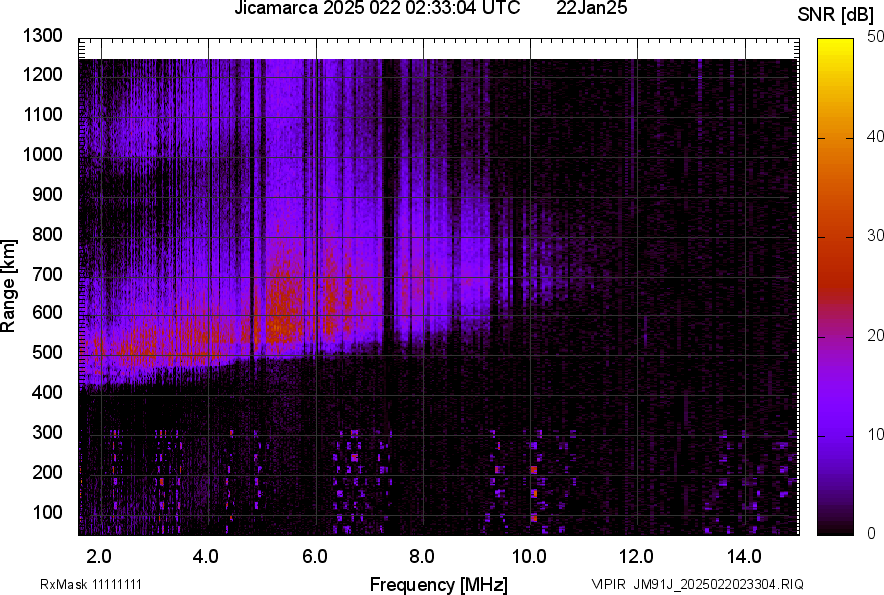Click the 1300 tick on range axis
884x595 pixels.
point(43,36)
